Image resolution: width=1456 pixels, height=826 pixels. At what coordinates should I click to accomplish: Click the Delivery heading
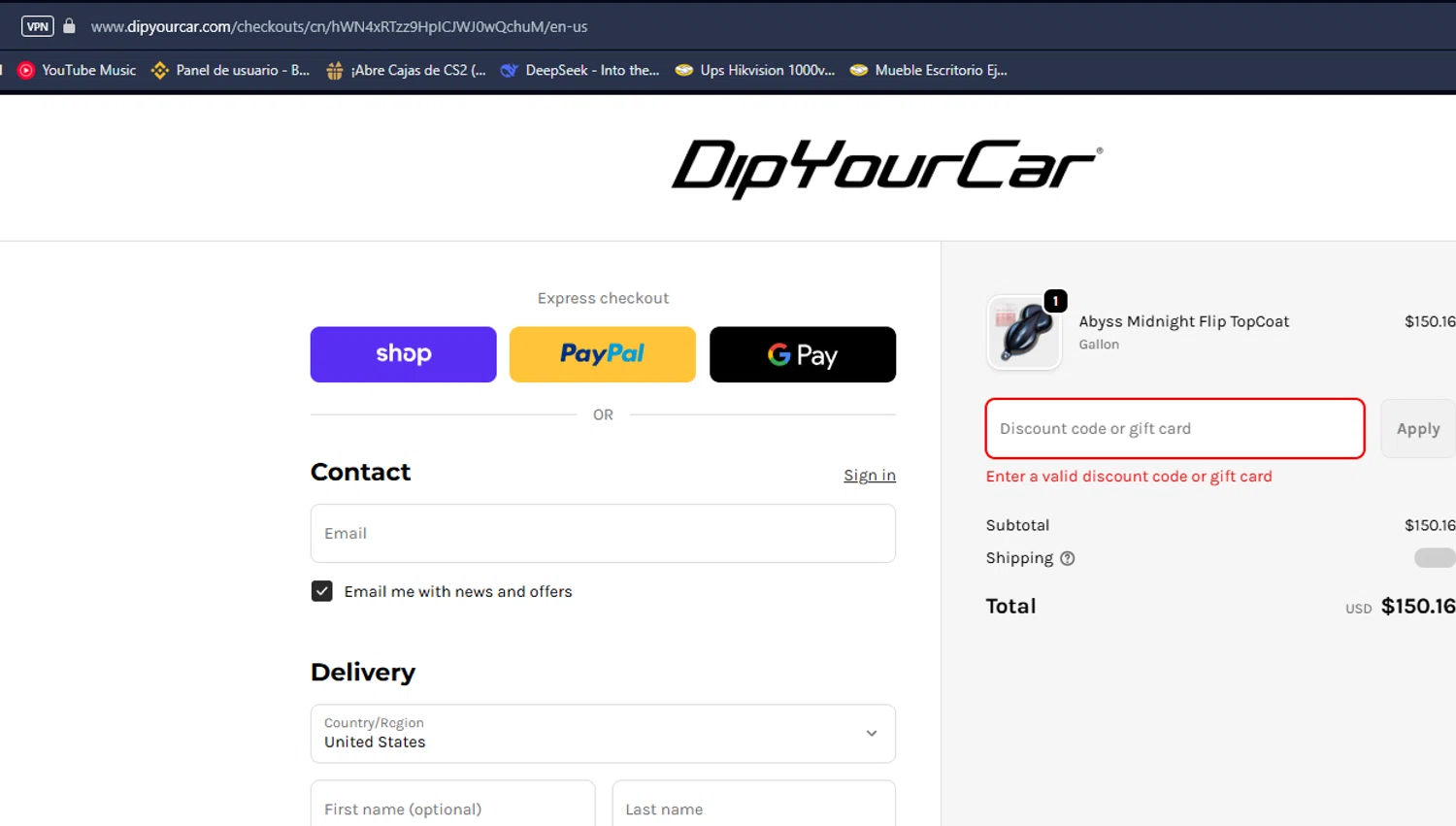click(x=363, y=672)
